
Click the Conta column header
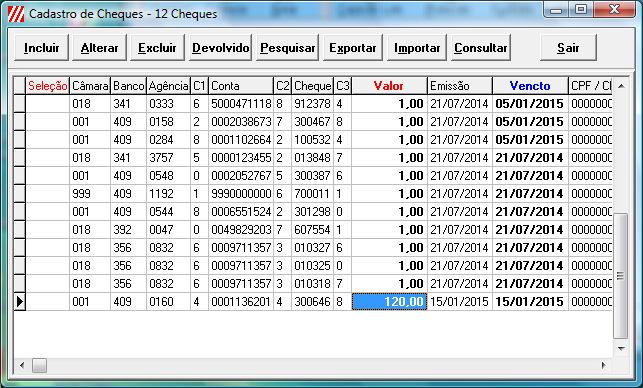click(x=241, y=86)
